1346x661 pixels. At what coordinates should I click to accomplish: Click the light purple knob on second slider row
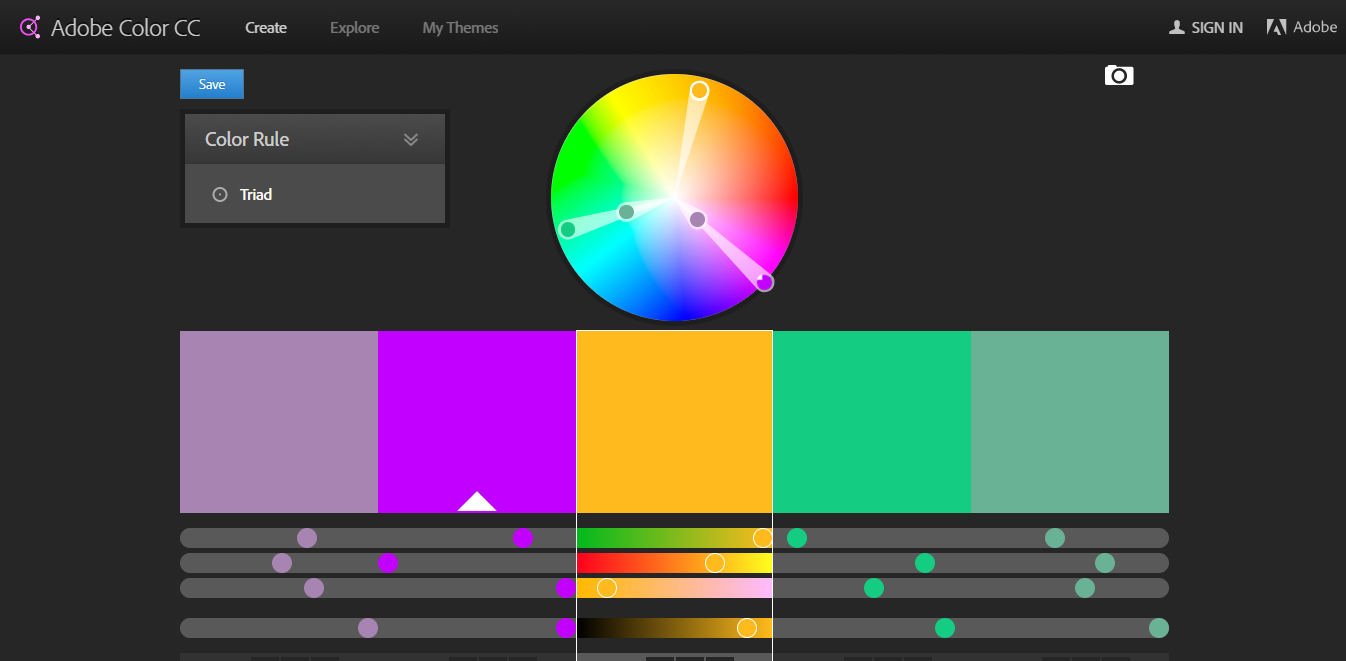pos(282,563)
